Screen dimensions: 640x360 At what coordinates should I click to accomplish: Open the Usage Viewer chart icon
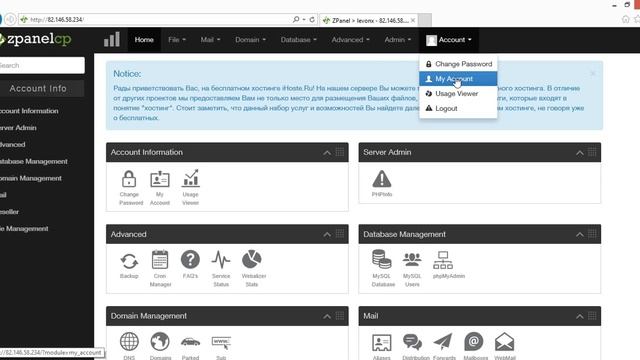point(191,178)
